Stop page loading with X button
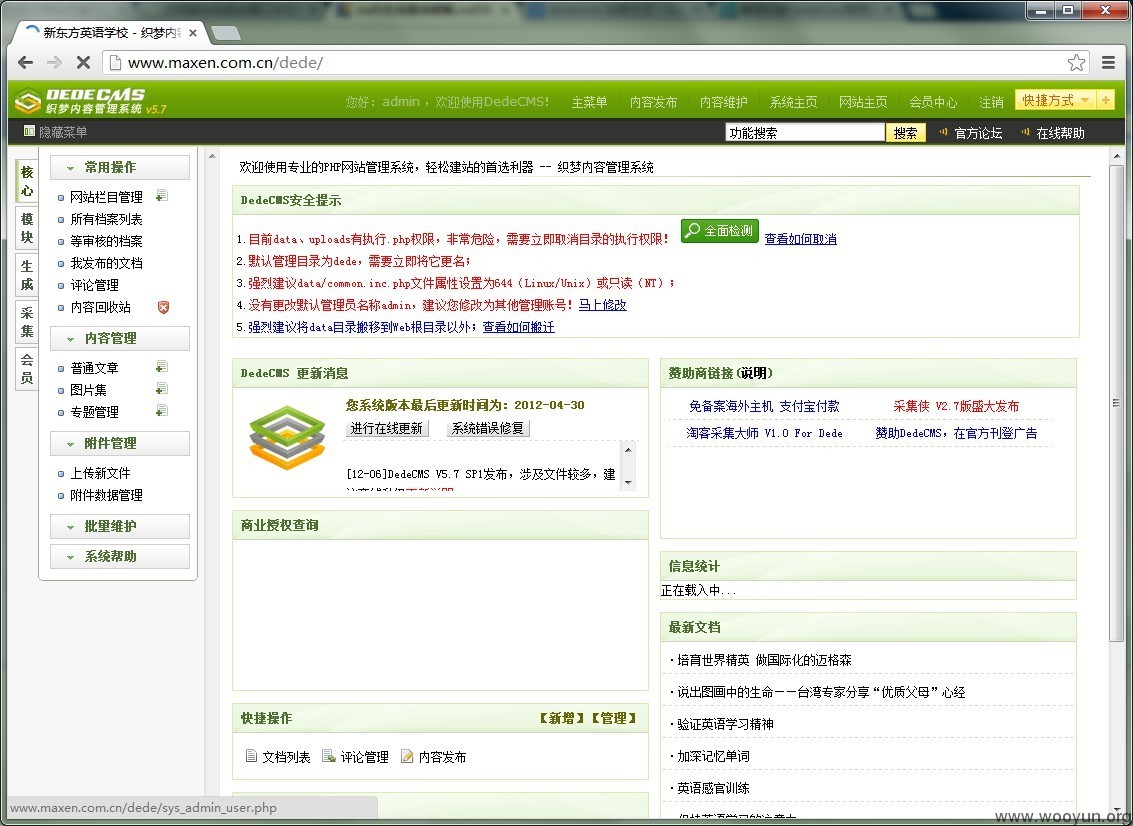This screenshot has width=1133, height=826. pyautogui.click(x=83, y=63)
